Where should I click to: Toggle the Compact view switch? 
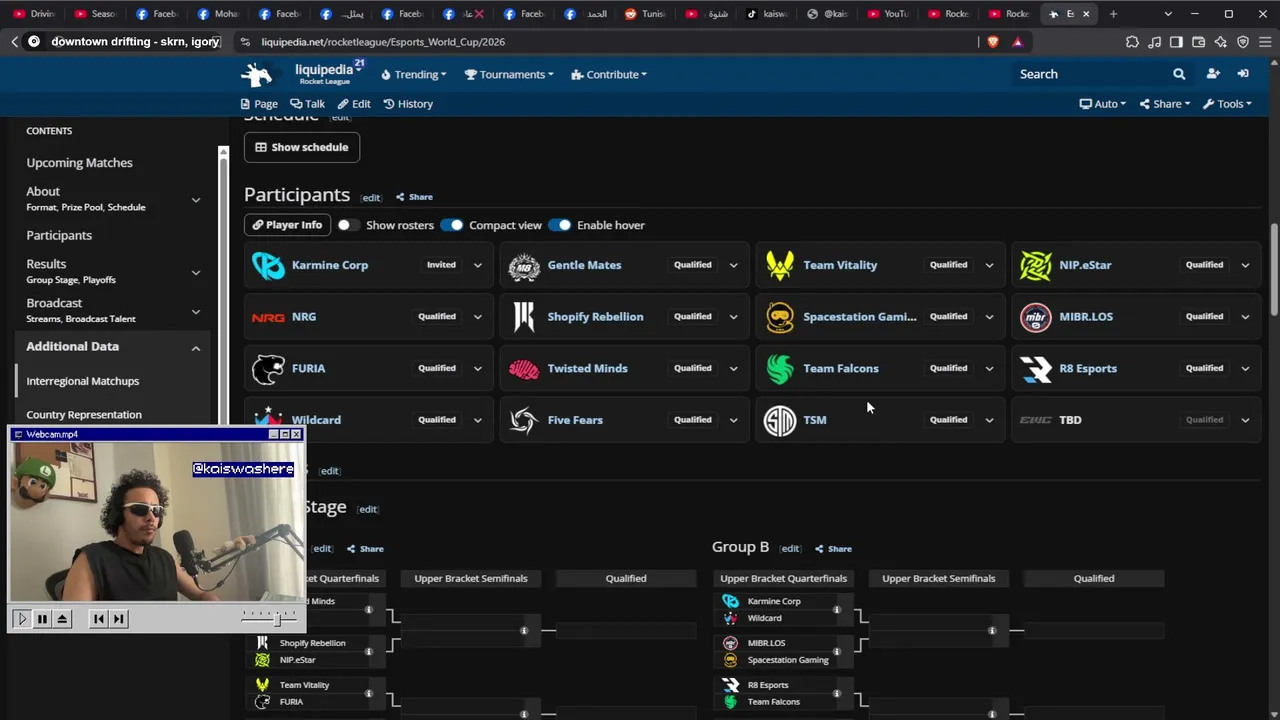(452, 225)
